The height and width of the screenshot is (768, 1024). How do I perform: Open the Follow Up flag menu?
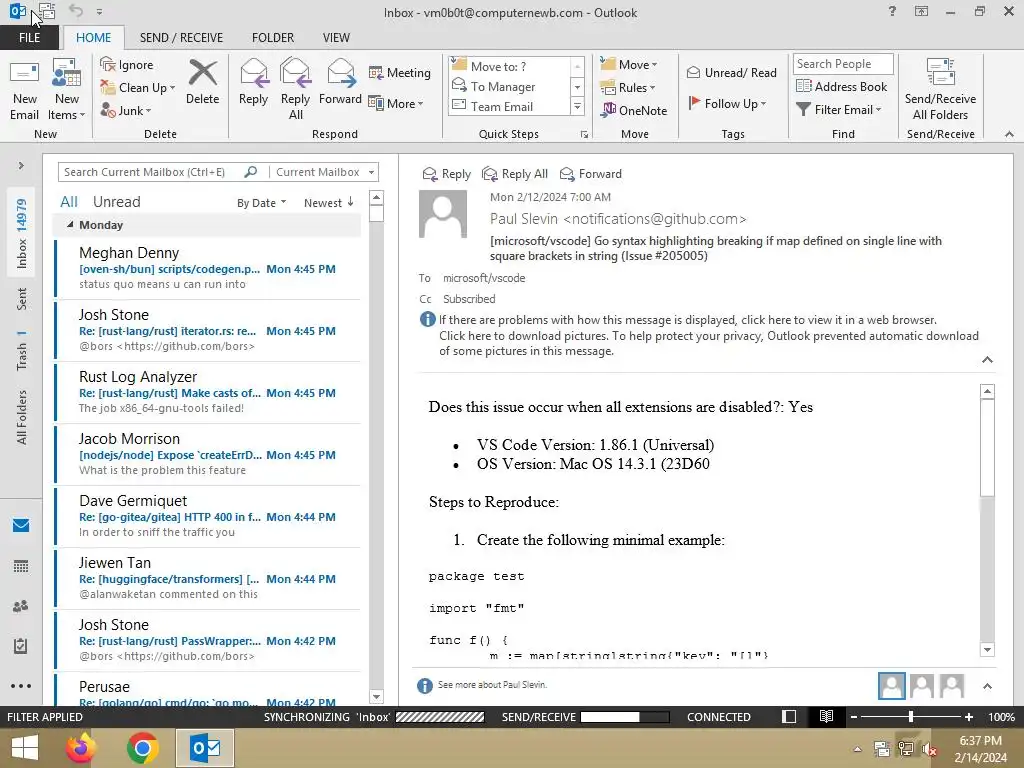[727, 103]
